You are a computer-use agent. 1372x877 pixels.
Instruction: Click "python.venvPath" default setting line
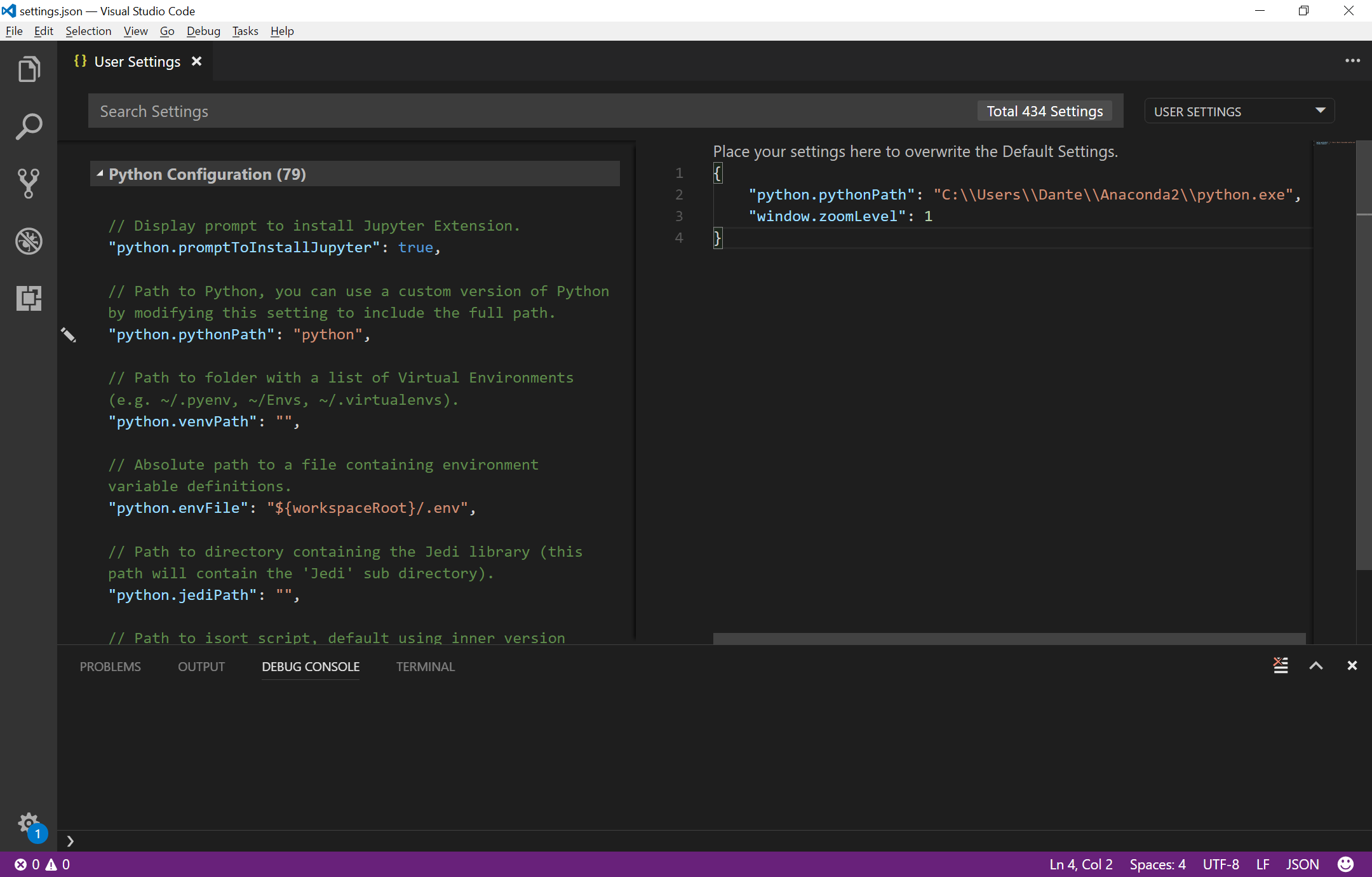[203, 421]
